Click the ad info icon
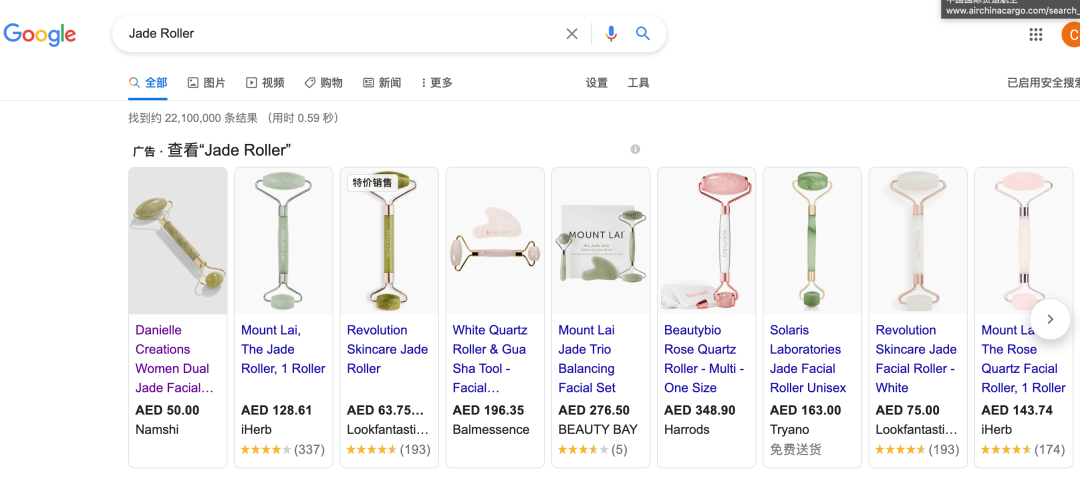 point(635,149)
